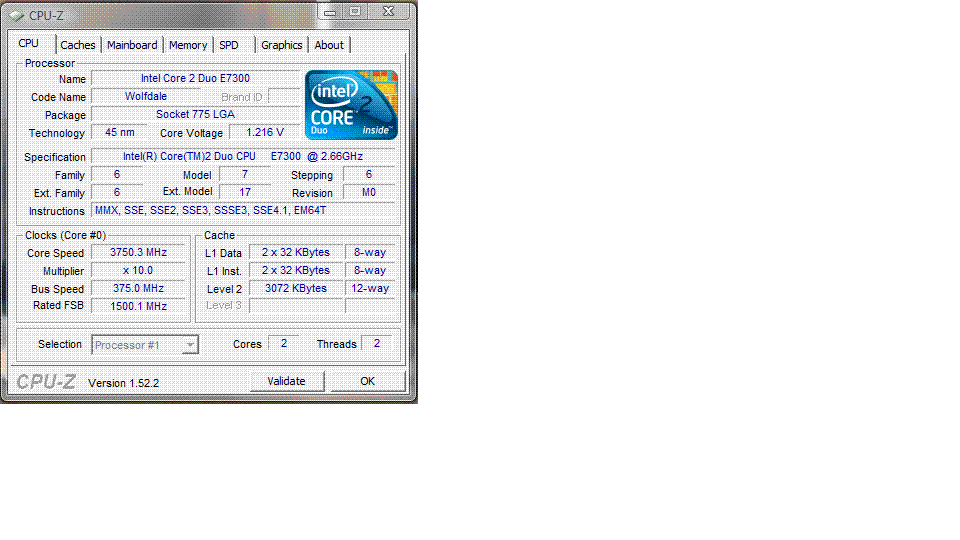
Task: Click the L1 Inst. size 2 x 32 KBytes
Action: coord(296,270)
